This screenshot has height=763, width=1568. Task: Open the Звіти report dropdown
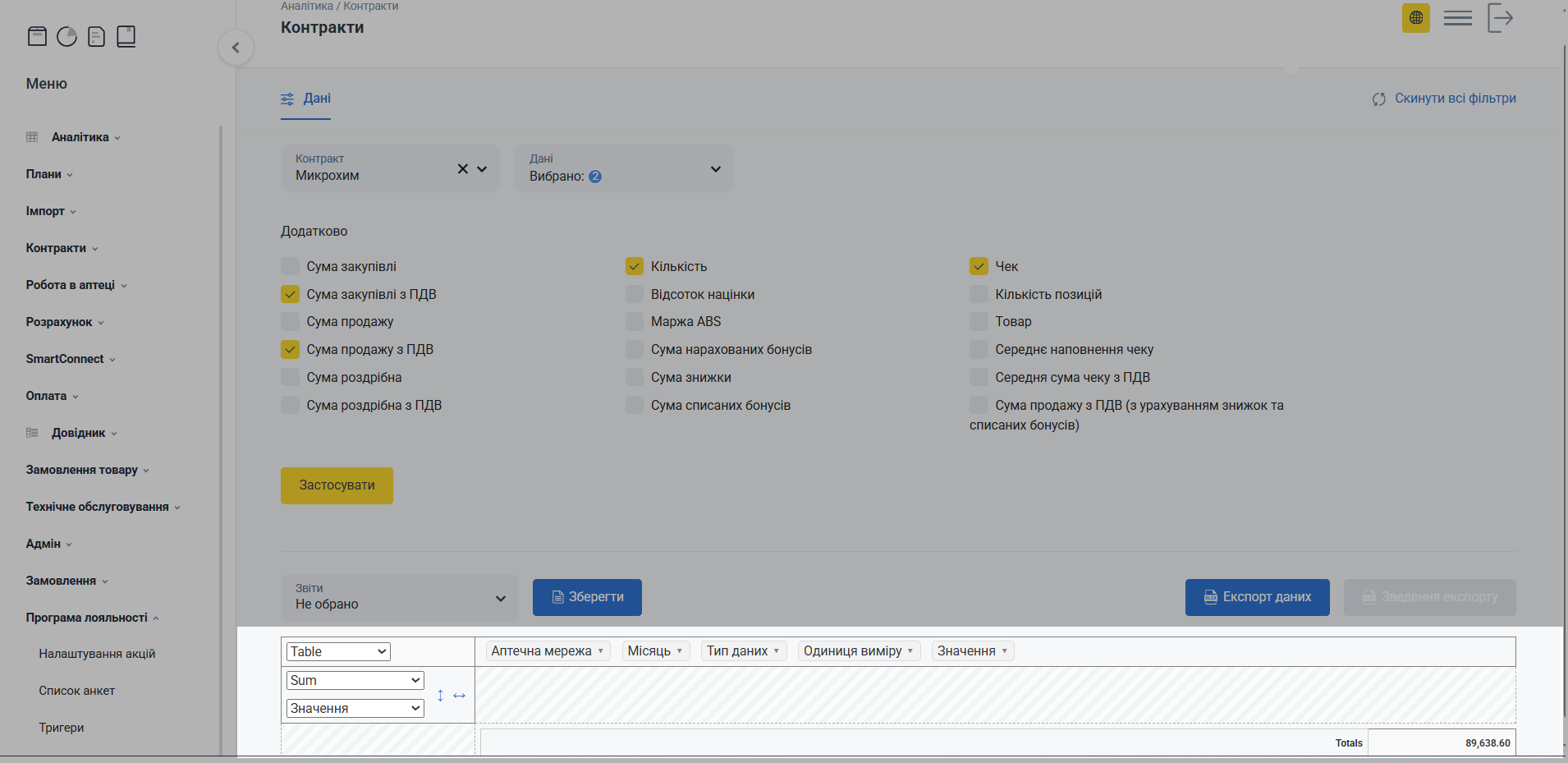[400, 597]
